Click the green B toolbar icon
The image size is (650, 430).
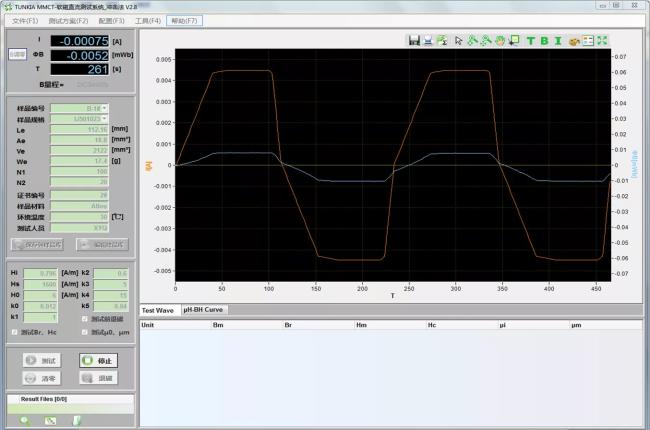click(545, 41)
